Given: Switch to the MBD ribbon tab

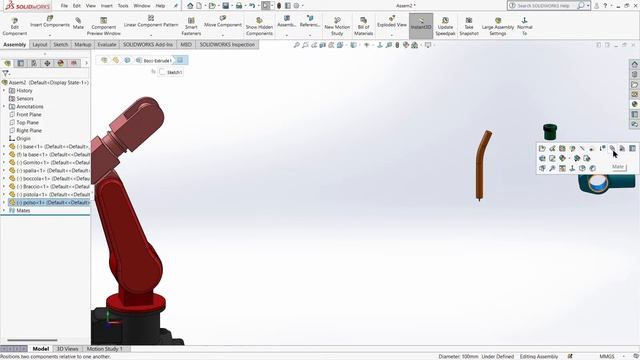Looking at the screenshot, I should (186, 44).
